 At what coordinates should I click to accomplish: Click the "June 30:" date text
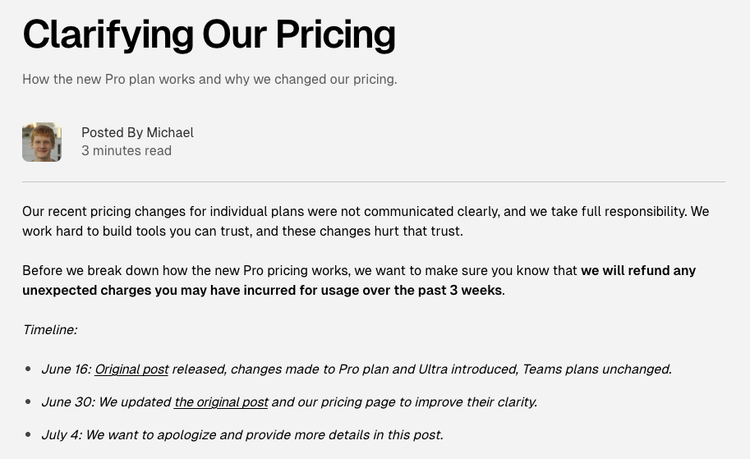tap(66, 402)
